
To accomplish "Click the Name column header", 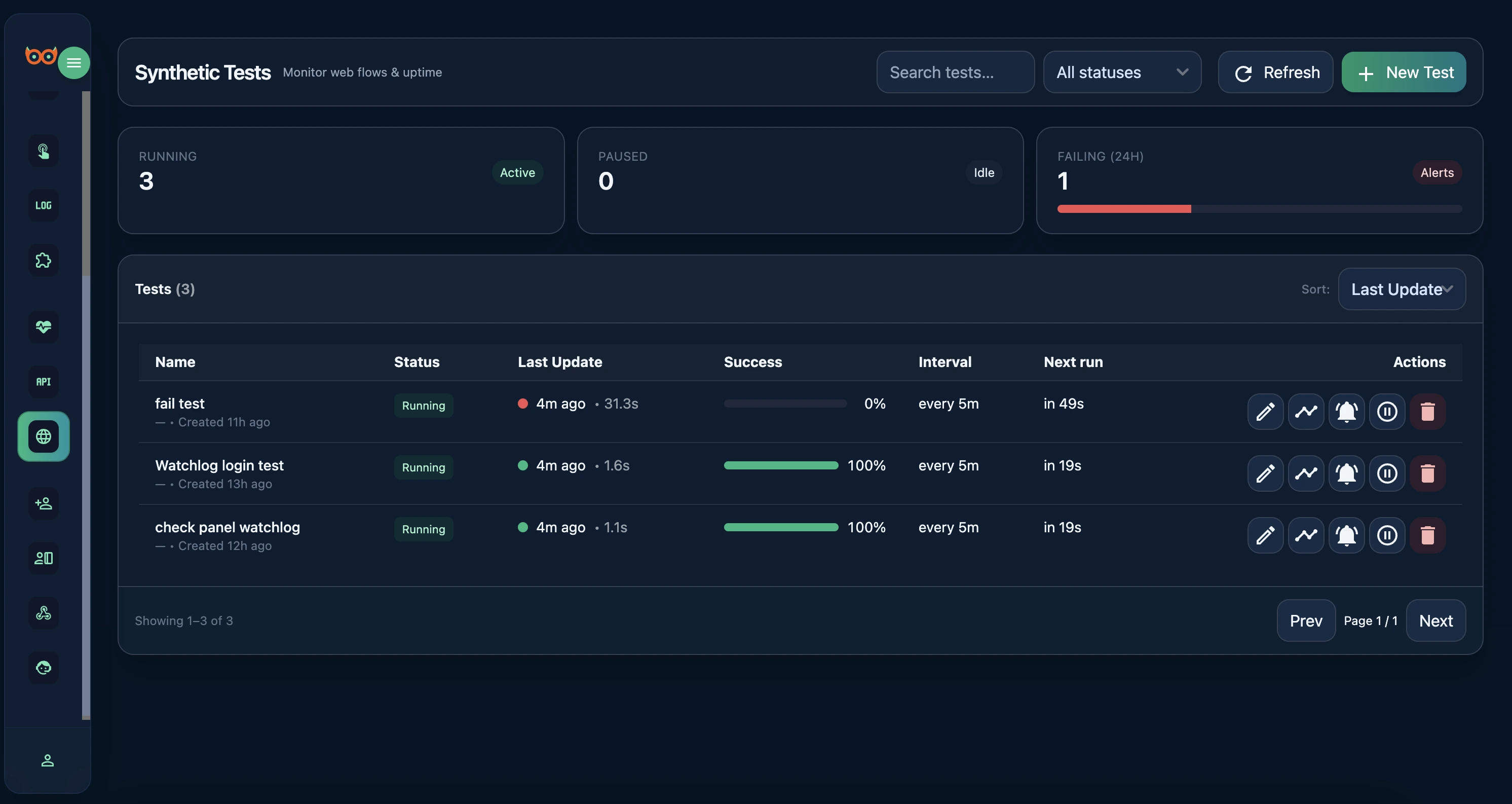I will point(175,362).
